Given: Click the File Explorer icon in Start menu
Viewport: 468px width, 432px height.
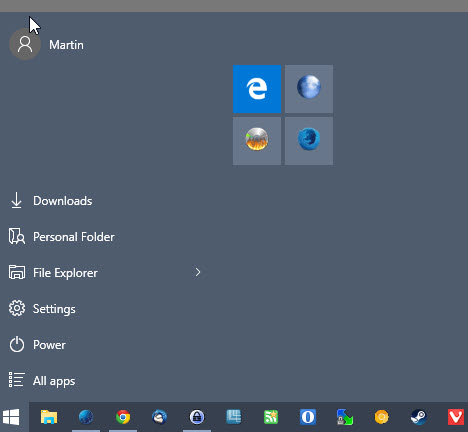Looking at the screenshot, I should point(17,272).
